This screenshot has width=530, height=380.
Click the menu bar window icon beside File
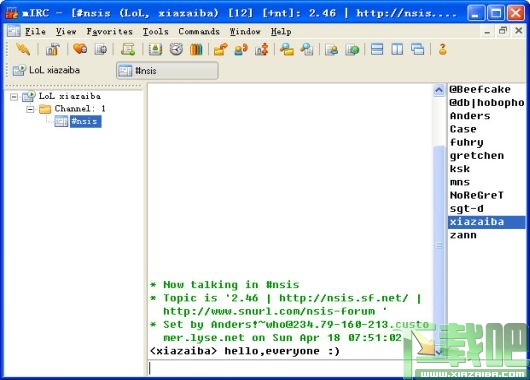click(x=14, y=31)
